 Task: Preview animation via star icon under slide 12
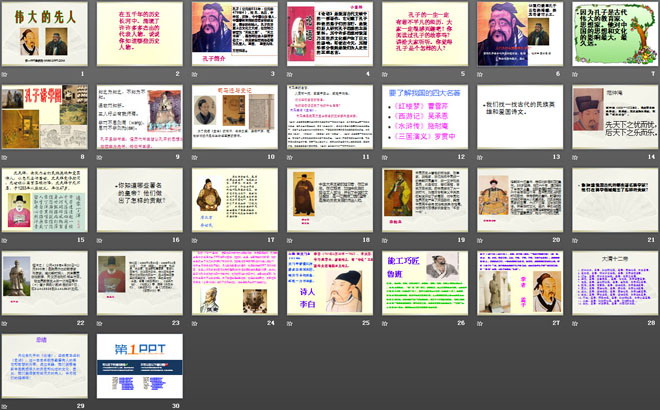(x=385, y=157)
